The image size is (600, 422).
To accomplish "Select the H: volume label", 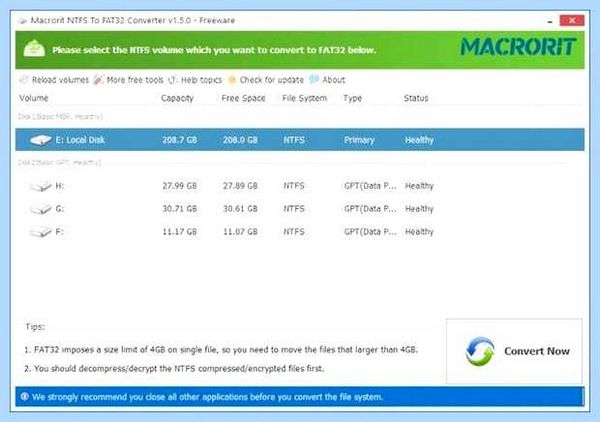I will click(60, 186).
